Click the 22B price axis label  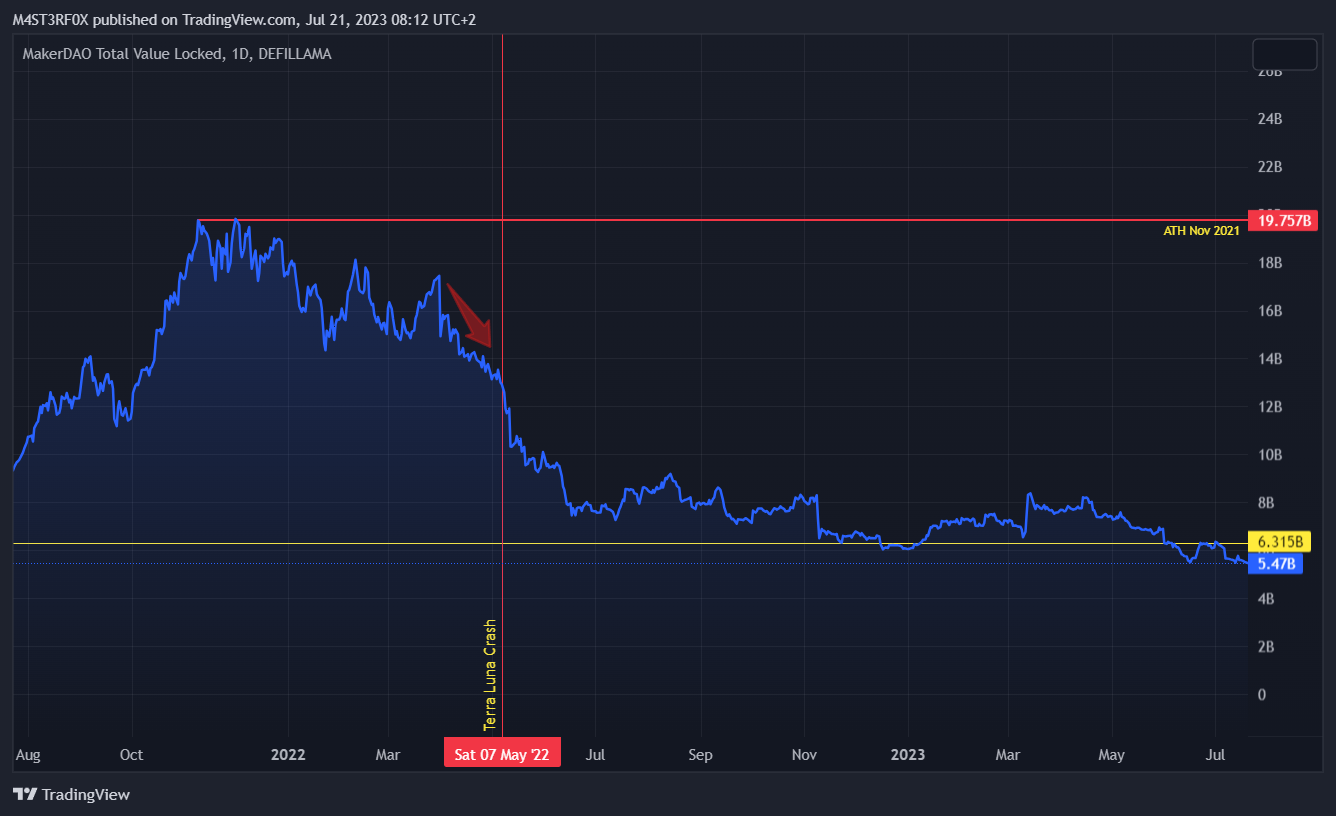coord(1269,167)
